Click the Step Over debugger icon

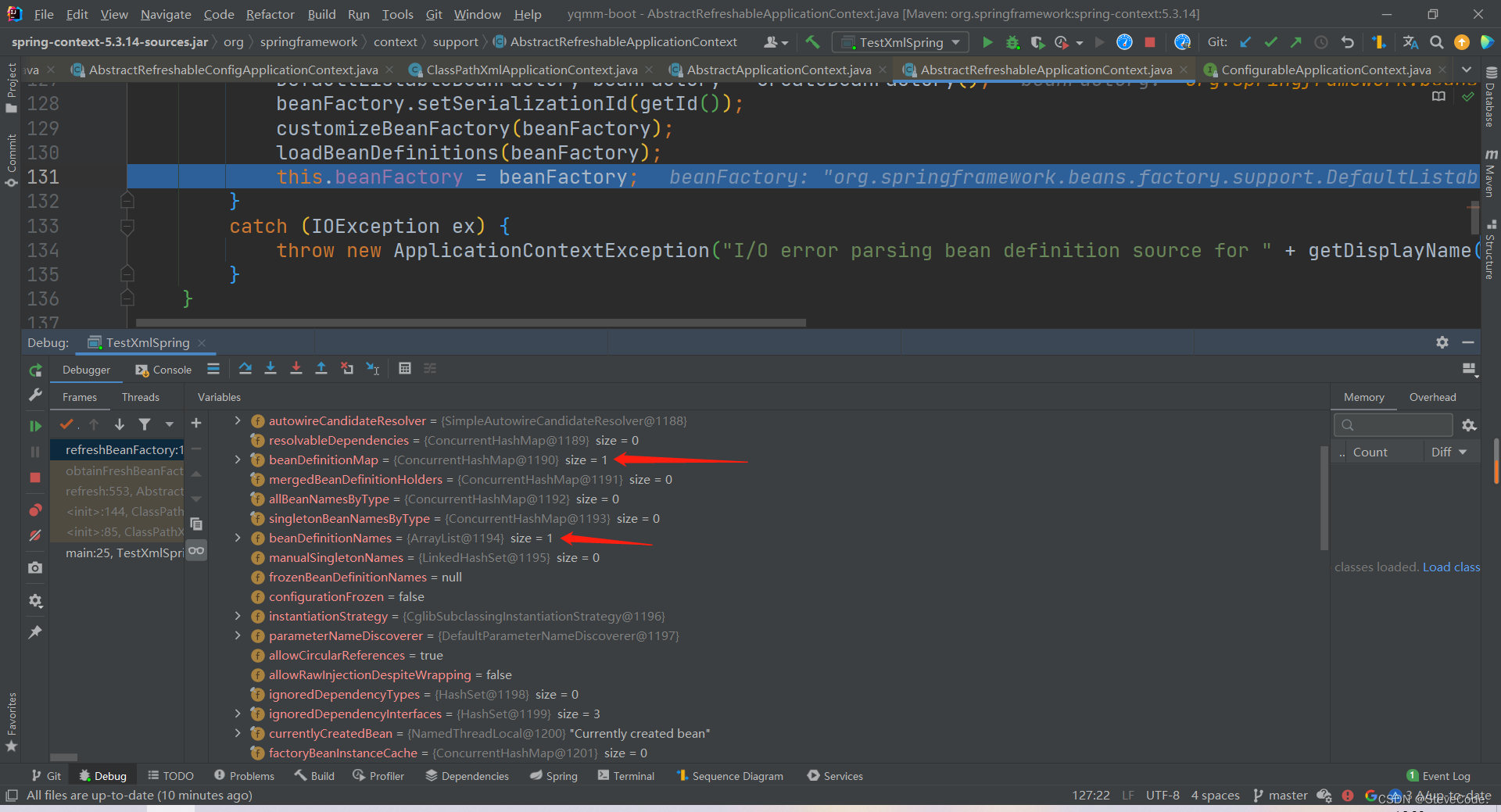click(x=245, y=369)
